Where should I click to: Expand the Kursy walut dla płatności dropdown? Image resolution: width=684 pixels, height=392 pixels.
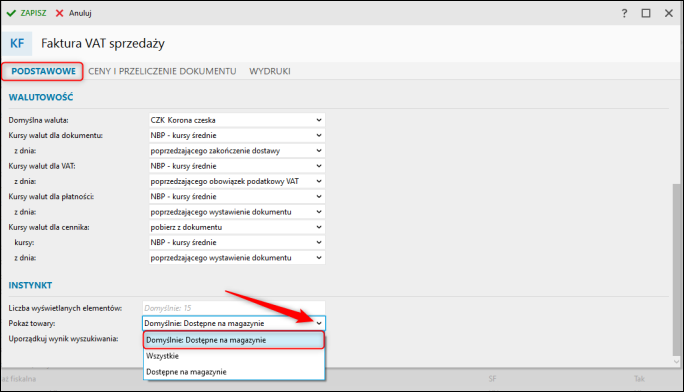click(x=237, y=196)
